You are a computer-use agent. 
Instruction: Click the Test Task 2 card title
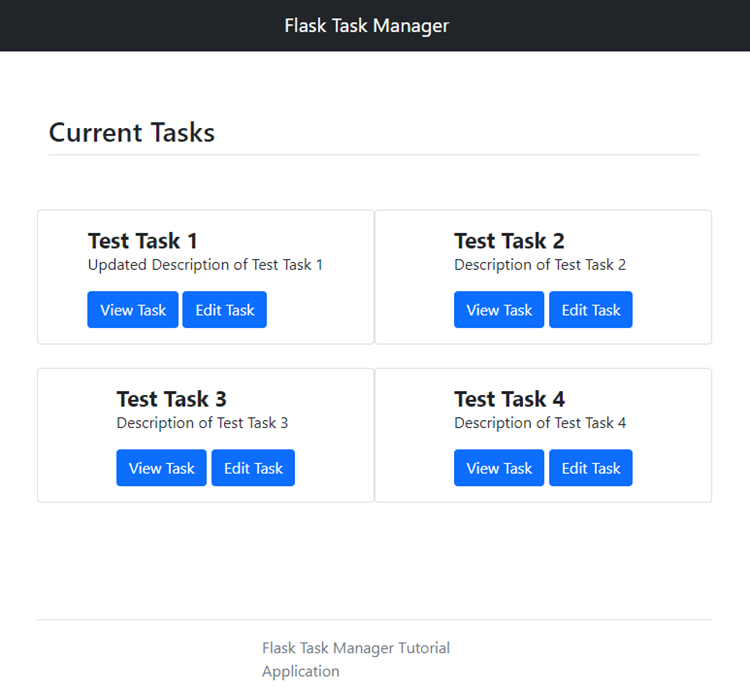(509, 241)
